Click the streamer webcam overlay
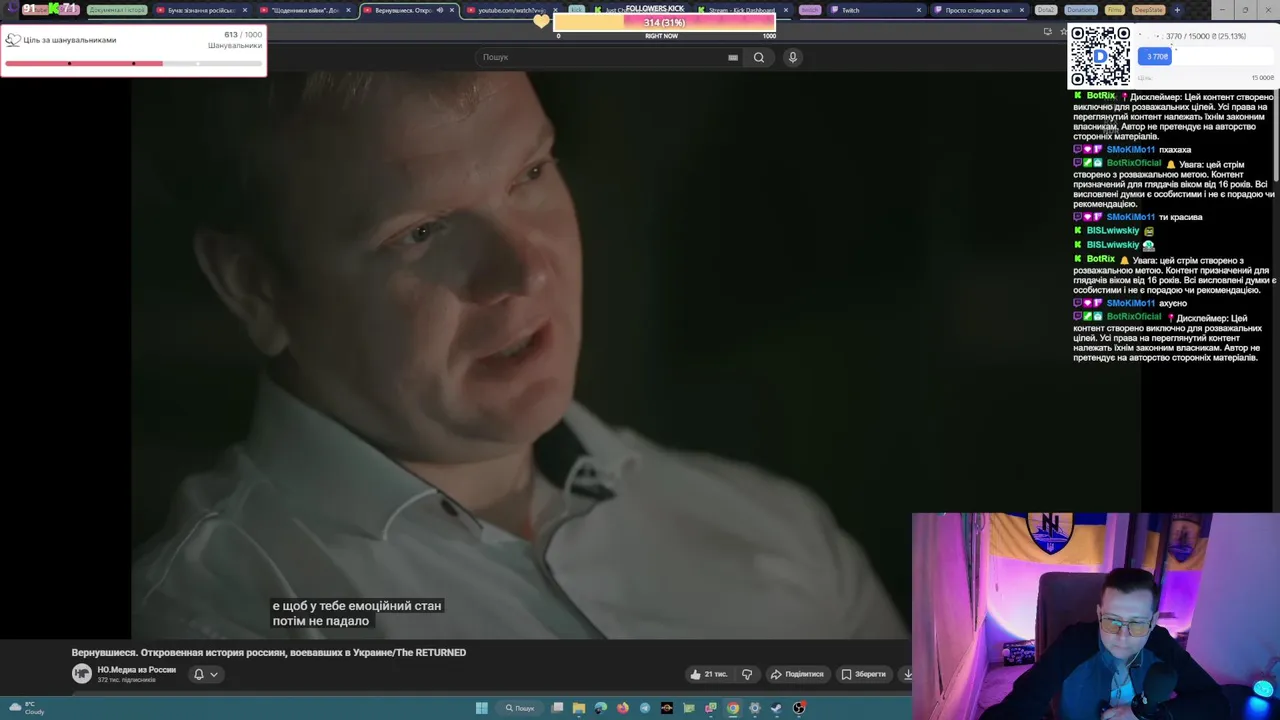 [1096, 616]
